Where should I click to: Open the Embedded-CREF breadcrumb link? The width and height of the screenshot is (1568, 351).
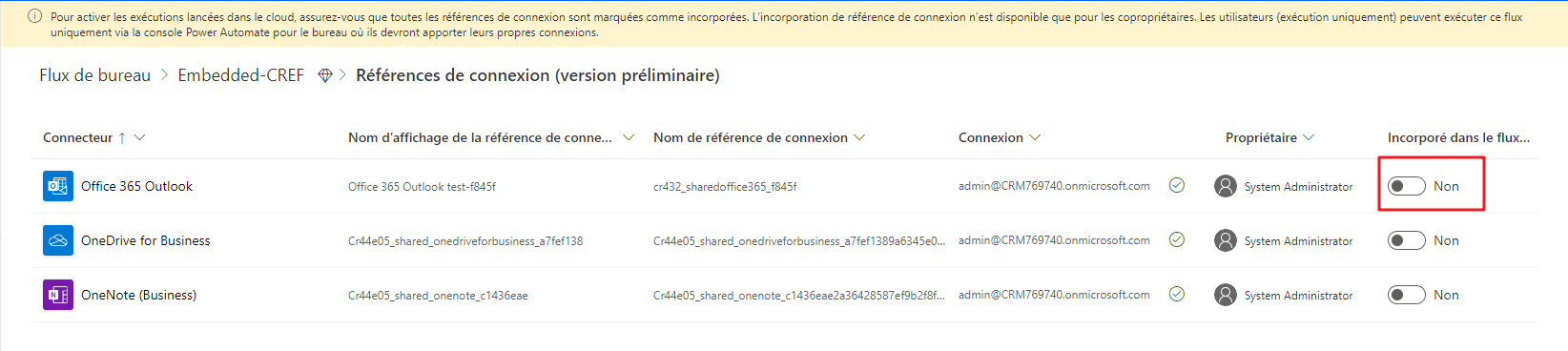pyautogui.click(x=240, y=75)
